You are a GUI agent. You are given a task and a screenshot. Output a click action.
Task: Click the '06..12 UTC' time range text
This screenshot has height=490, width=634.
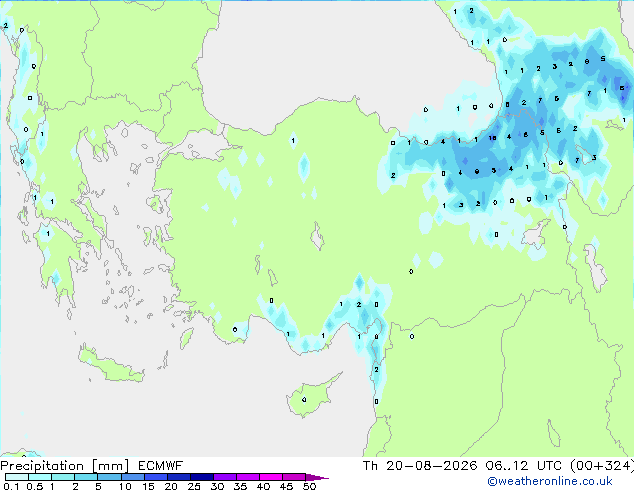pos(523,466)
